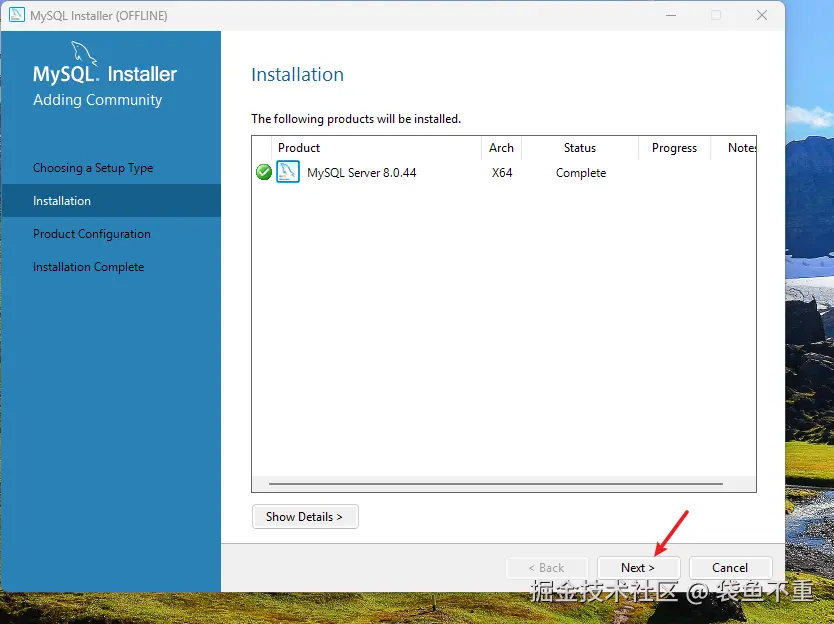Select the MySQL Server 8.0.44 row
The height and width of the screenshot is (624, 834).
click(504, 172)
